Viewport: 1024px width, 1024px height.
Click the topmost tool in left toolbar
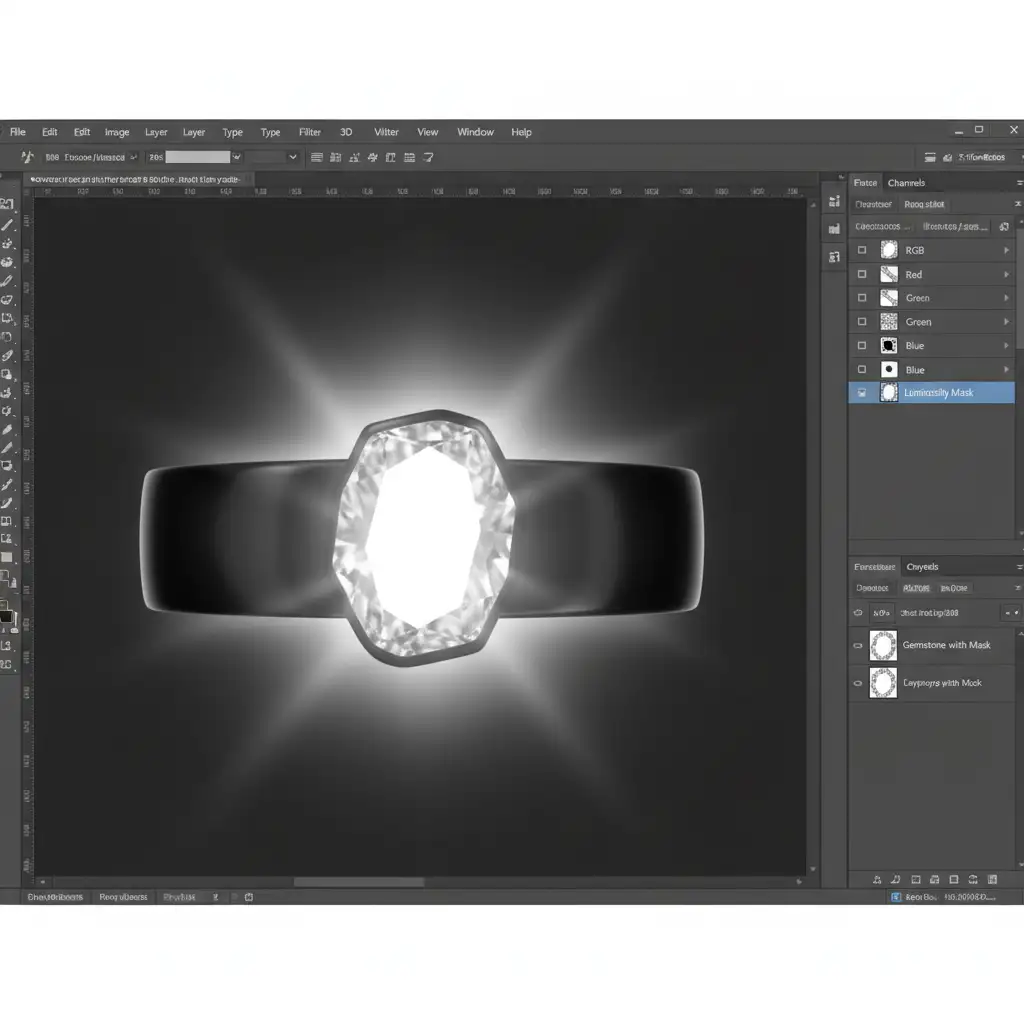[x=8, y=203]
